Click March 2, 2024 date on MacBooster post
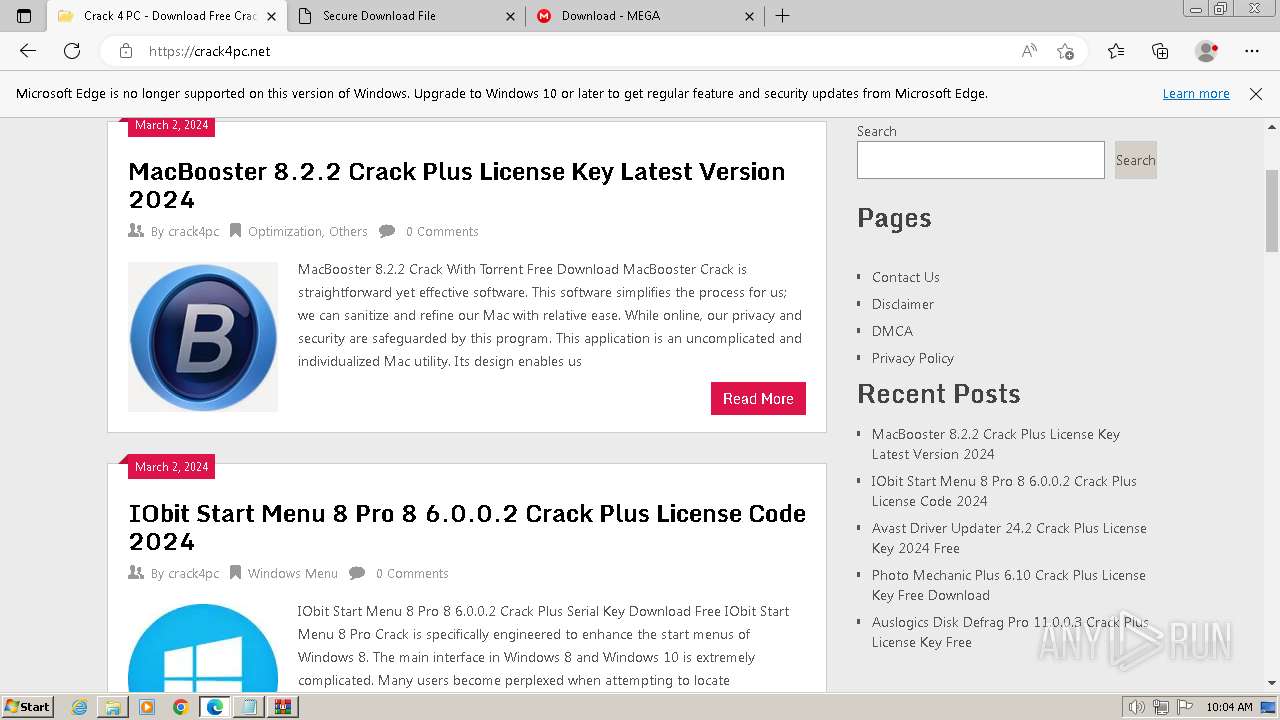1280x720 pixels. pyautogui.click(x=171, y=126)
